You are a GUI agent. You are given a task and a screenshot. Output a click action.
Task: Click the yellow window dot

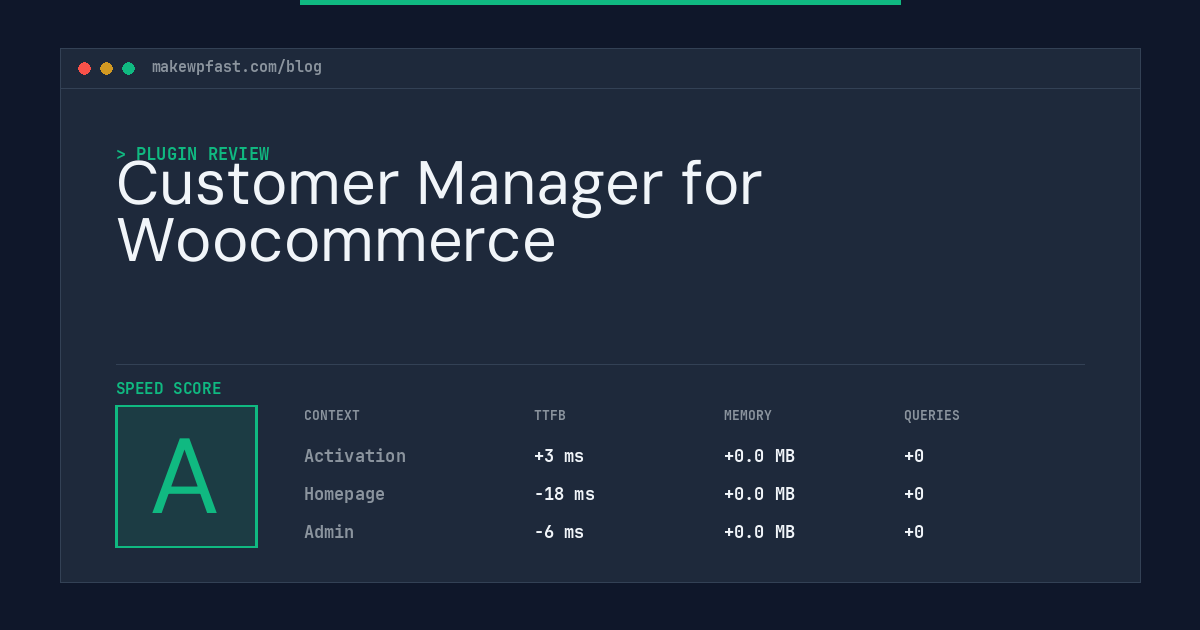point(107,68)
